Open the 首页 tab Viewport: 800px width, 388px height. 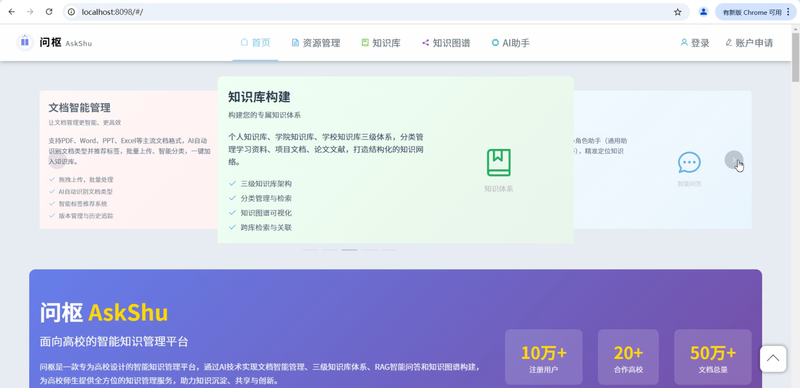tap(255, 43)
